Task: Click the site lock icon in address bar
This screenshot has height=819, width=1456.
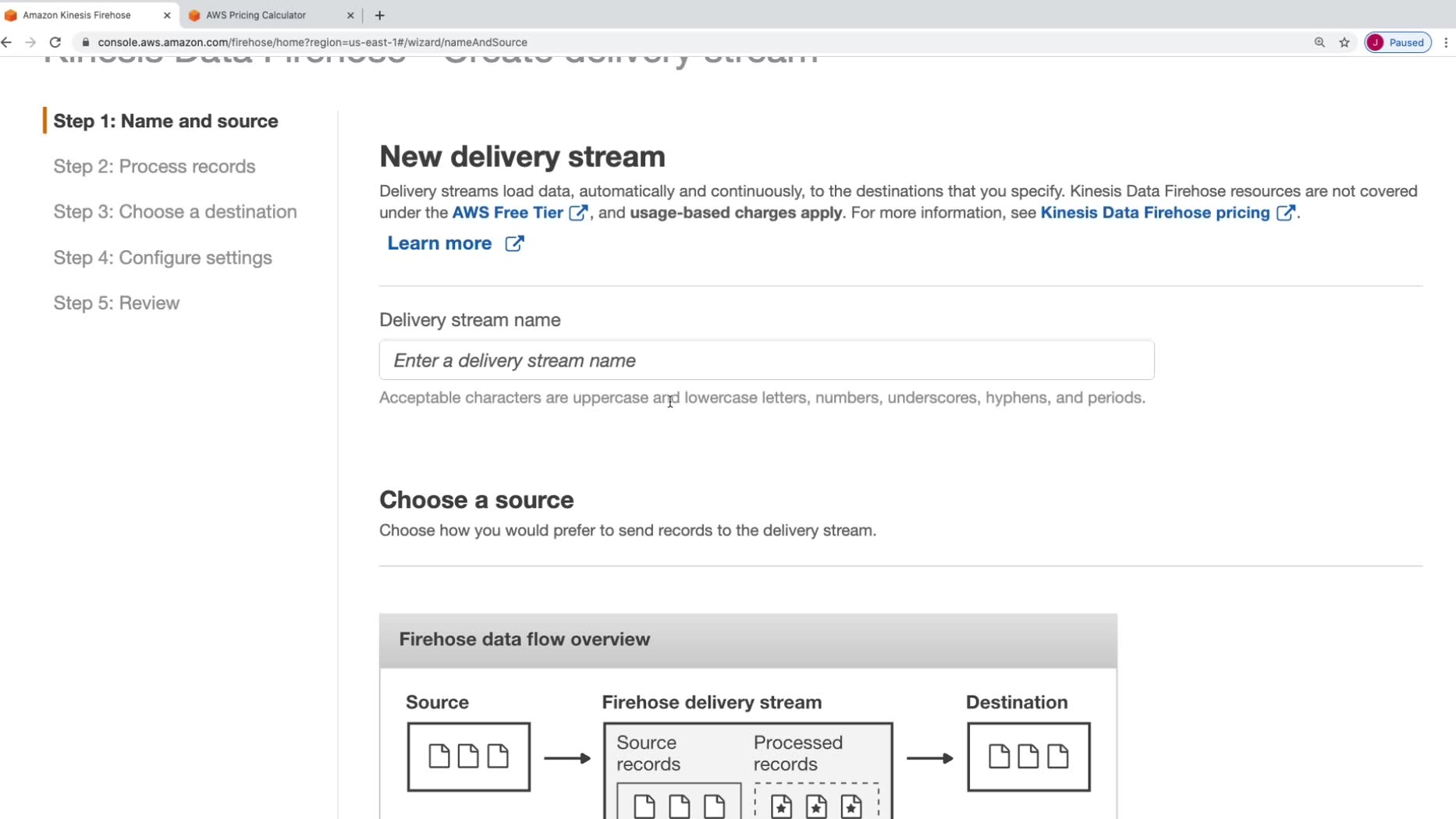Action: tap(86, 42)
